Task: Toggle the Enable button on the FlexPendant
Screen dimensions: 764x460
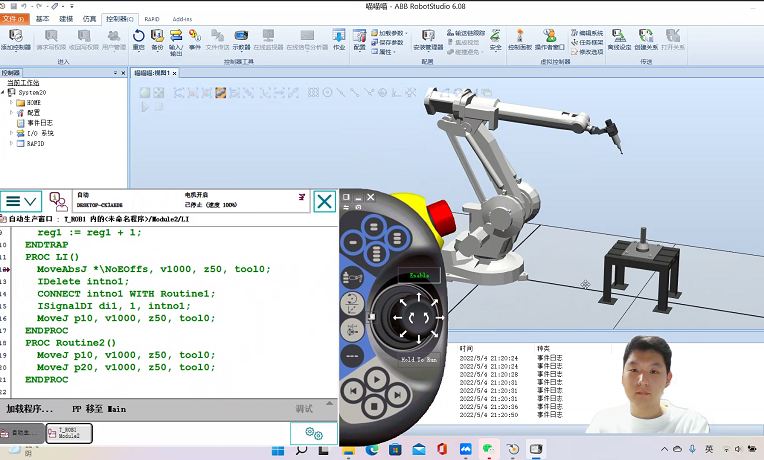Action: pos(419,275)
